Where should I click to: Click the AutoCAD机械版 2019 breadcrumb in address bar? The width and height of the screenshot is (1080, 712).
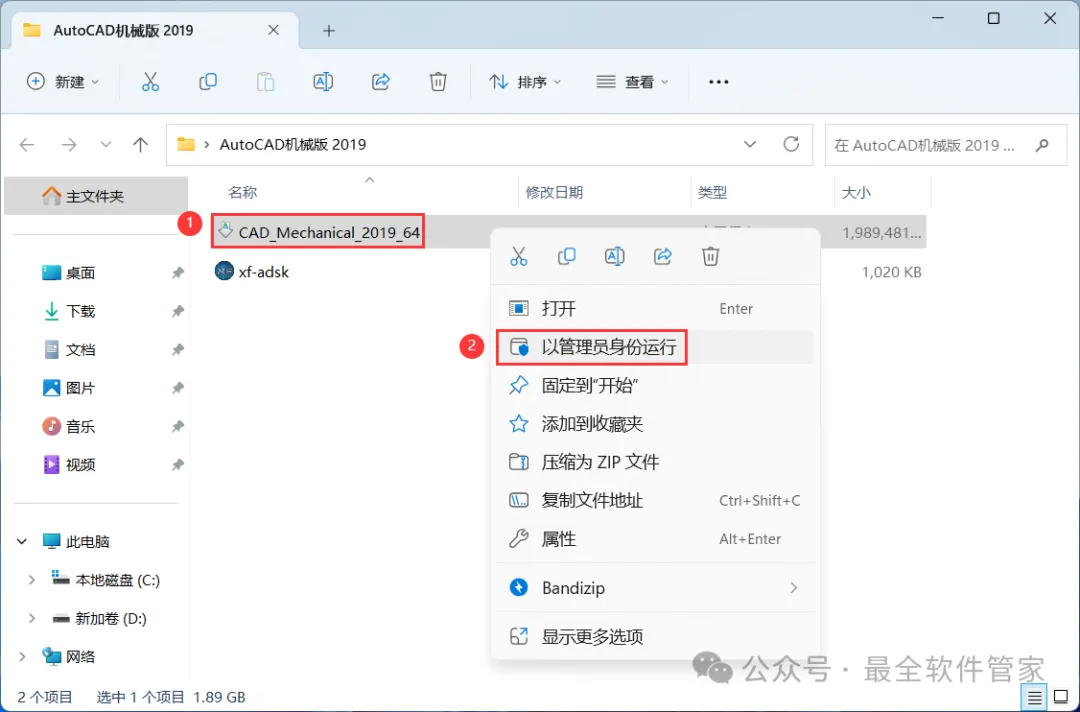pyautogui.click(x=293, y=145)
